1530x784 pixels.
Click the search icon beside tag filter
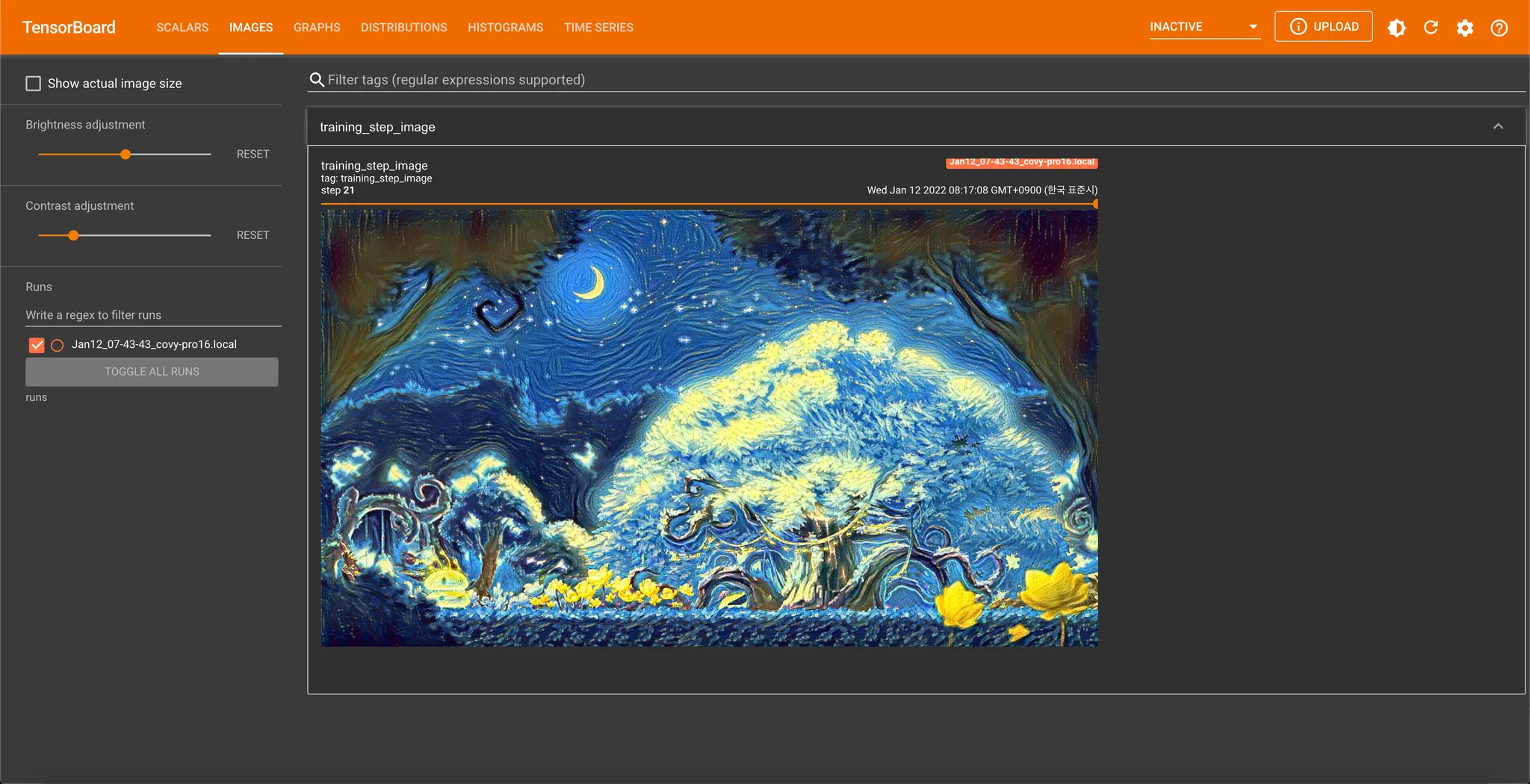click(x=317, y=80)
